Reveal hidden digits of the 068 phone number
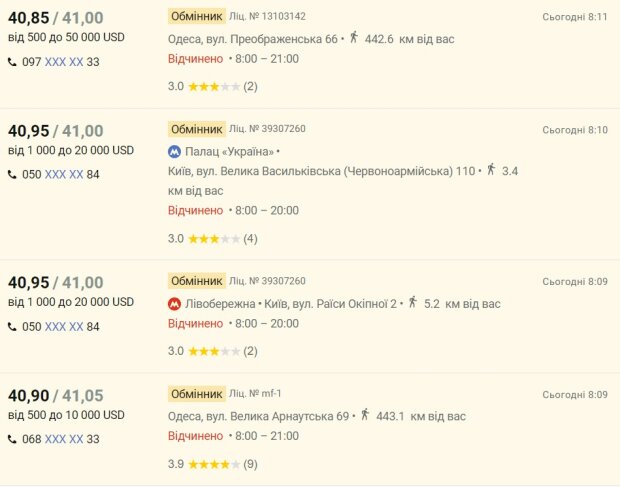The width and height of the screenshot is (620, 487). pyautogui.click(x=64, y=439)
